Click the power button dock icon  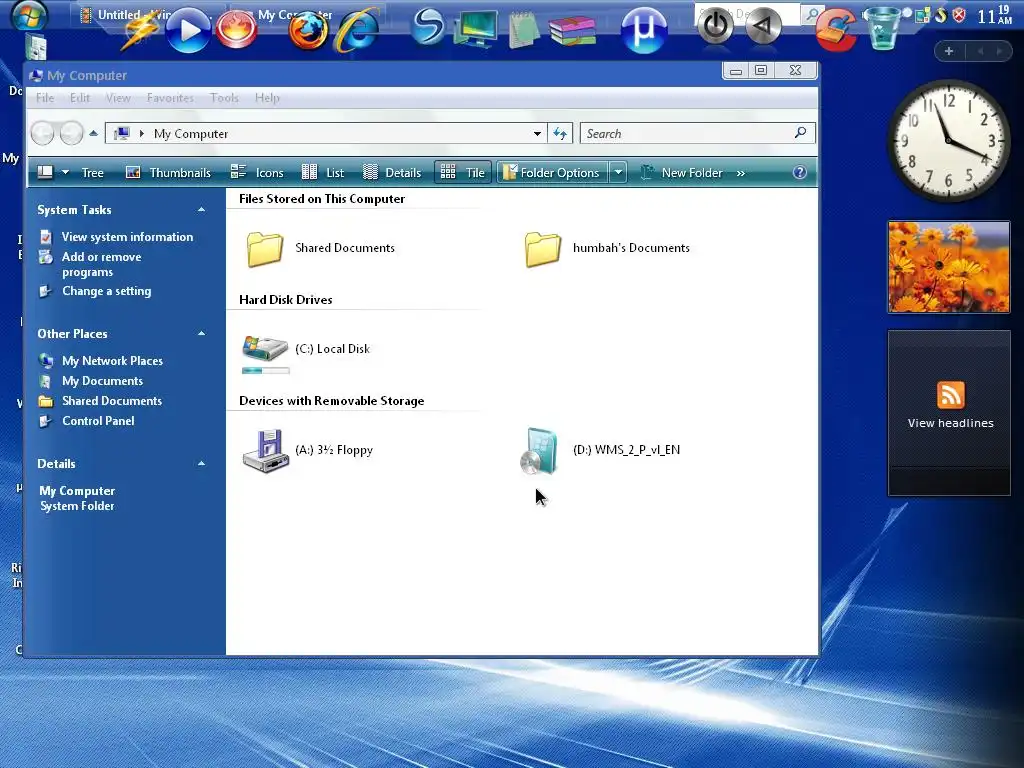[x=716, y=26]
